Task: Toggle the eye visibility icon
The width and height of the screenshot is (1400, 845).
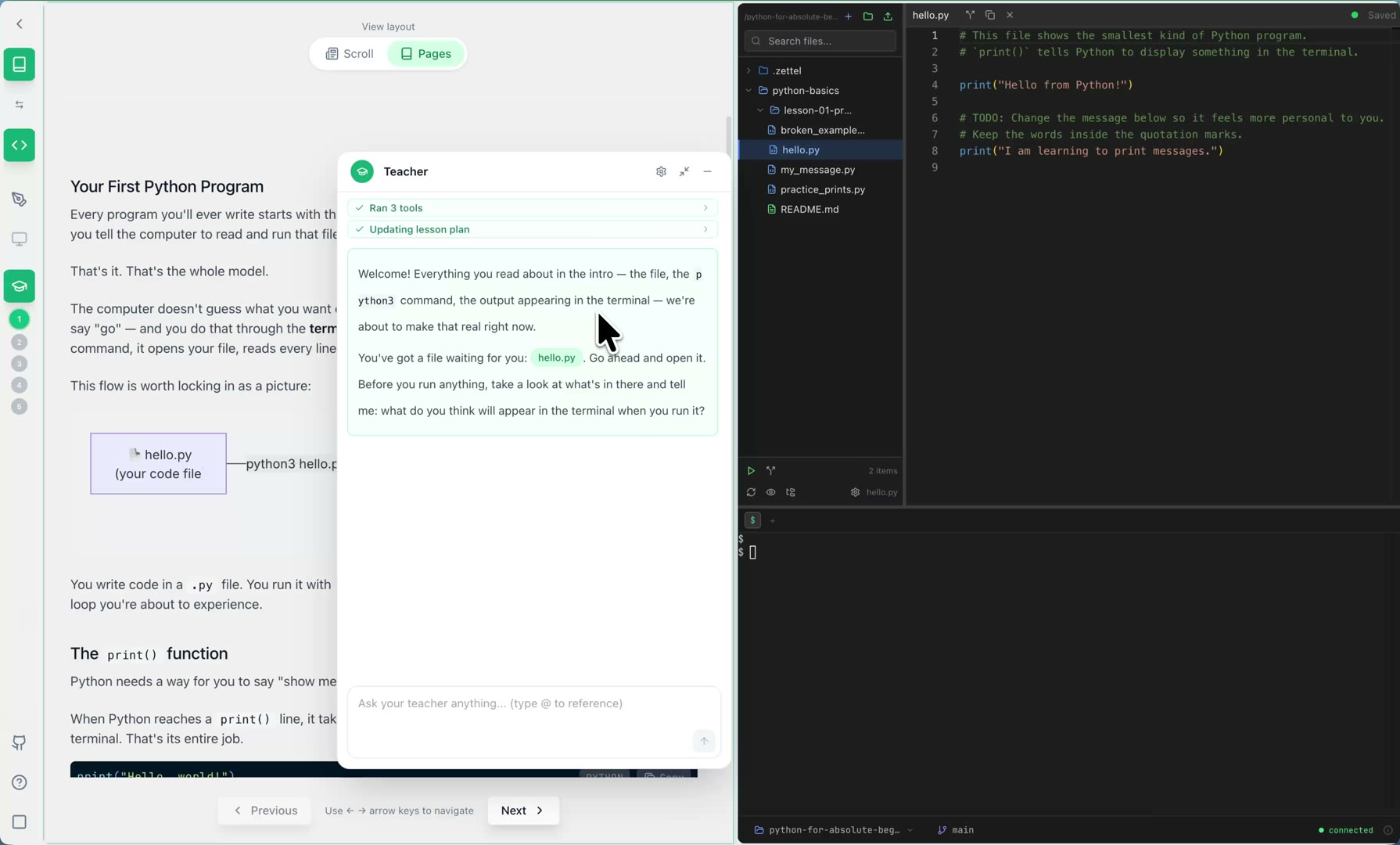Action: [x=771, y=493]
